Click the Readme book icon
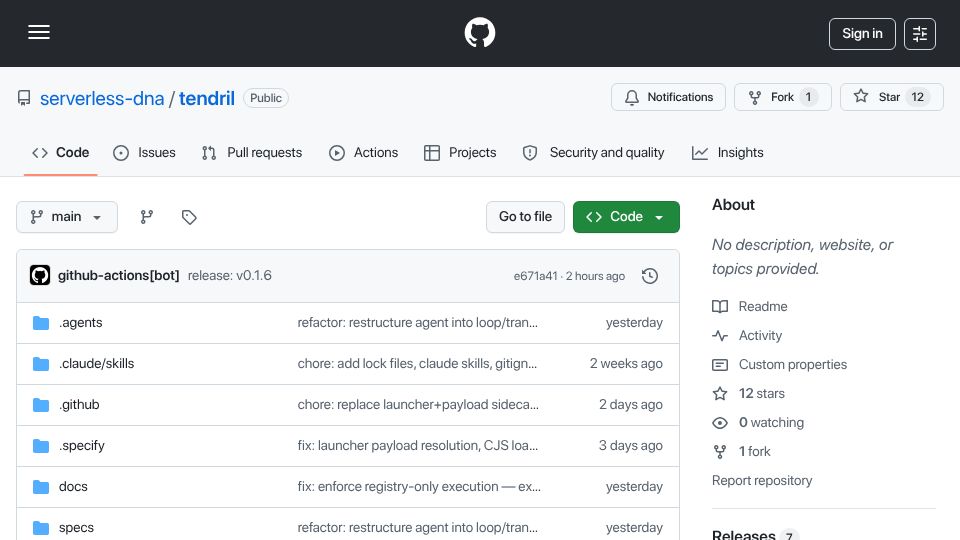The height and width of the screenshot is (540, 960). pyautogui.click(x=720, y=306)
